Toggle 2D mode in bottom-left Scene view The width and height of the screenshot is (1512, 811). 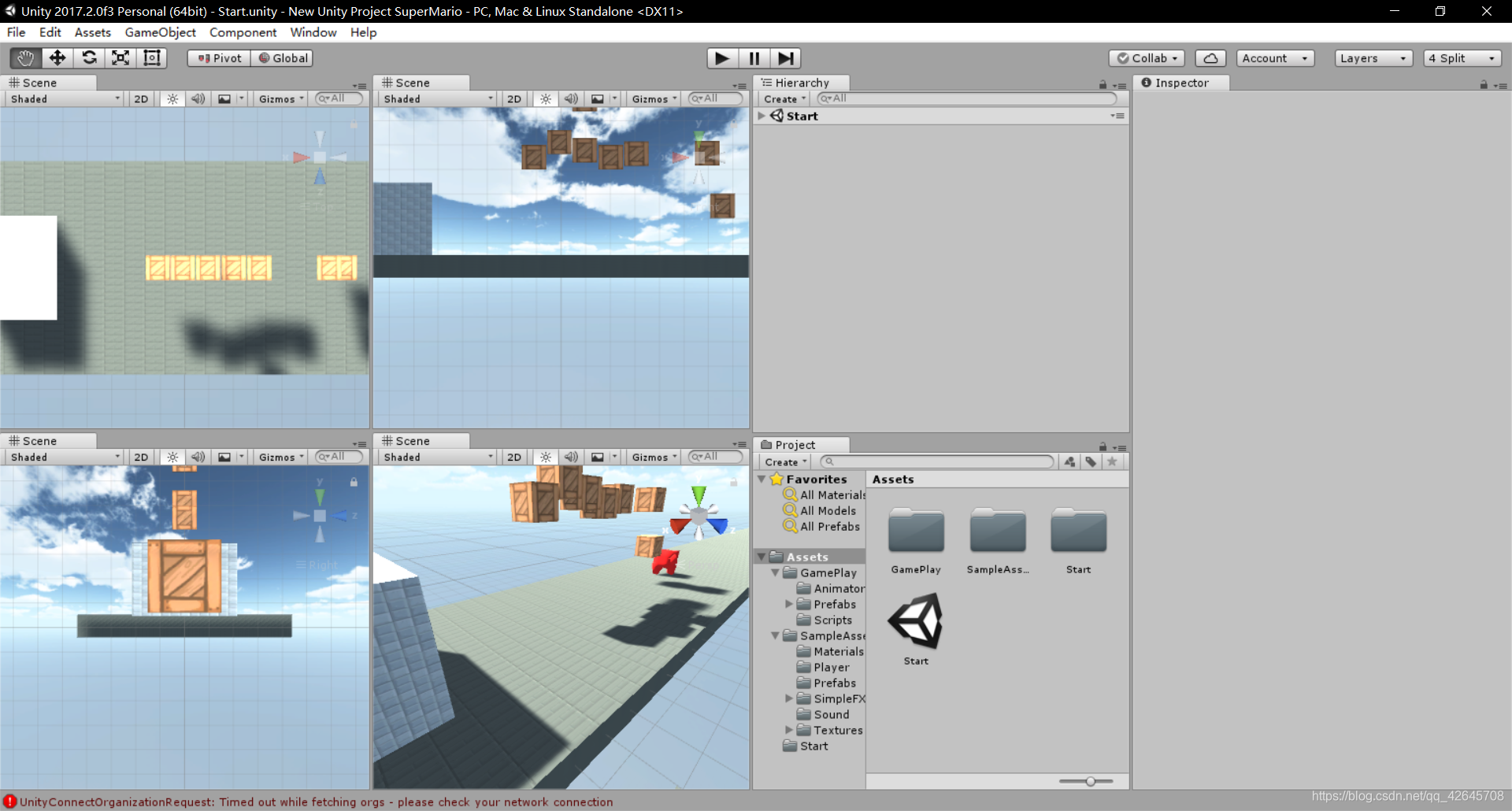[141, 457]
